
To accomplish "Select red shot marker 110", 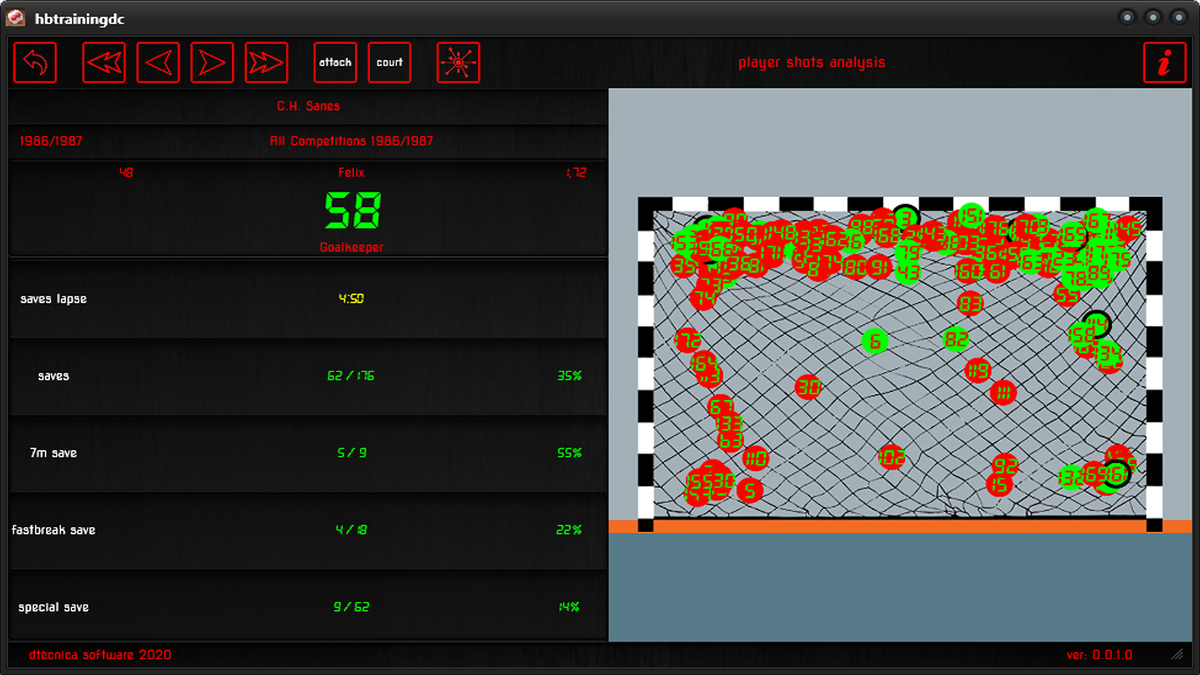I will [755, 459].
